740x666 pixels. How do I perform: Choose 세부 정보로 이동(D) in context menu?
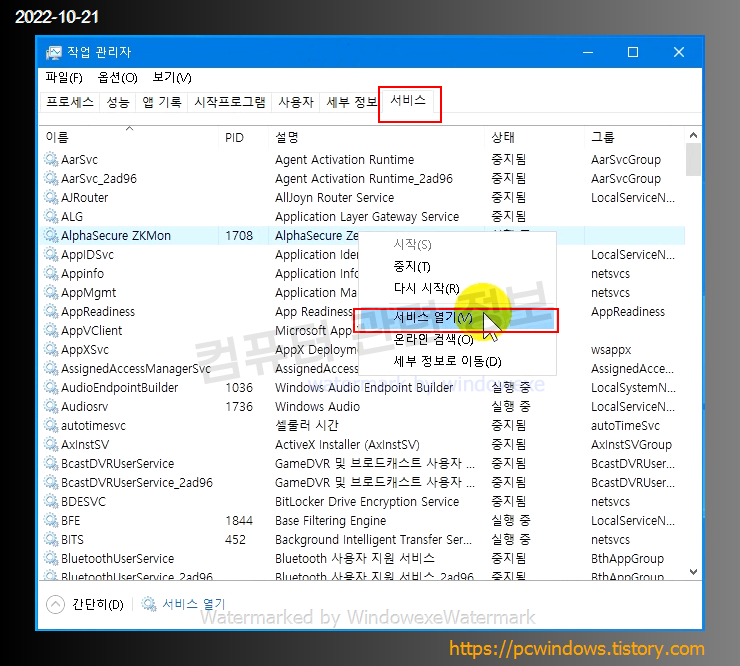coord(447,362)
